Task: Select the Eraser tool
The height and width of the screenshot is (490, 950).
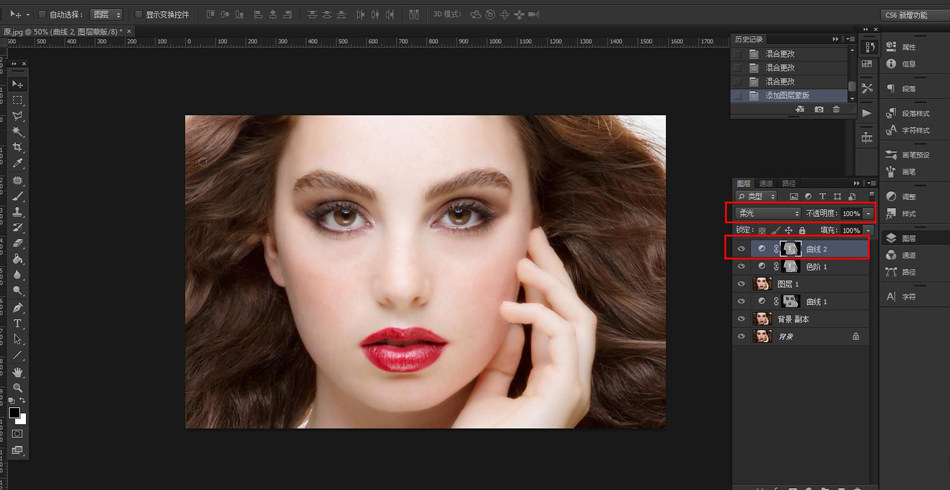Action: [18, 243]
